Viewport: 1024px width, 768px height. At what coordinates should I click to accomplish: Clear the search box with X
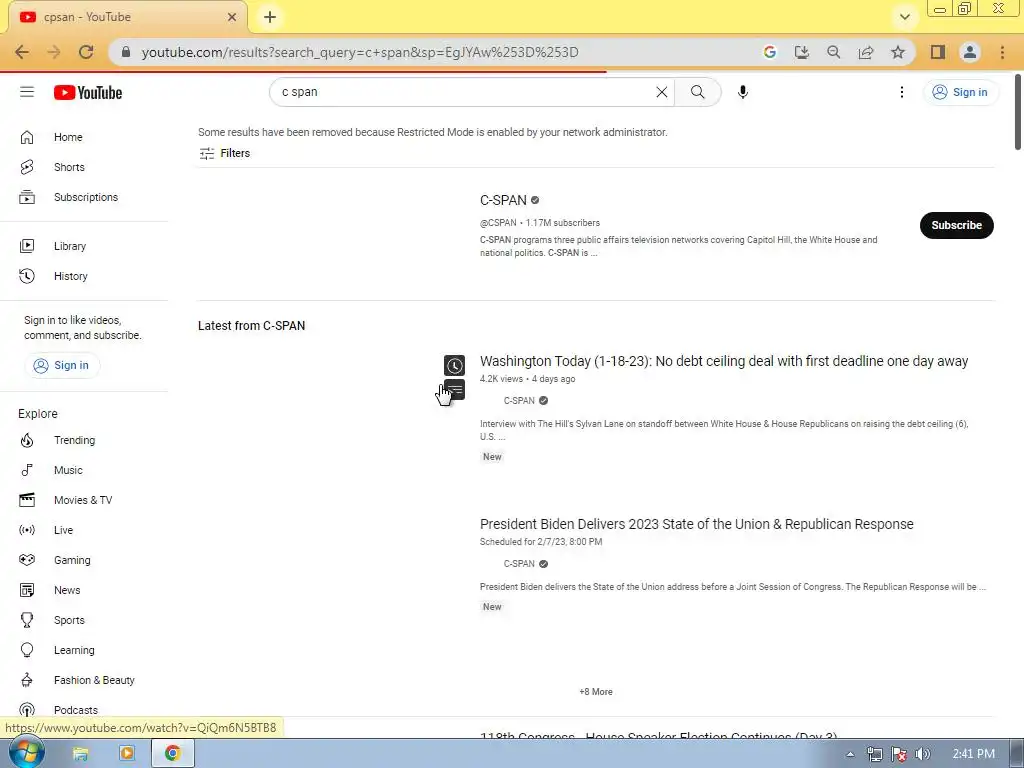pyautogui.click(x=662, y=92)
